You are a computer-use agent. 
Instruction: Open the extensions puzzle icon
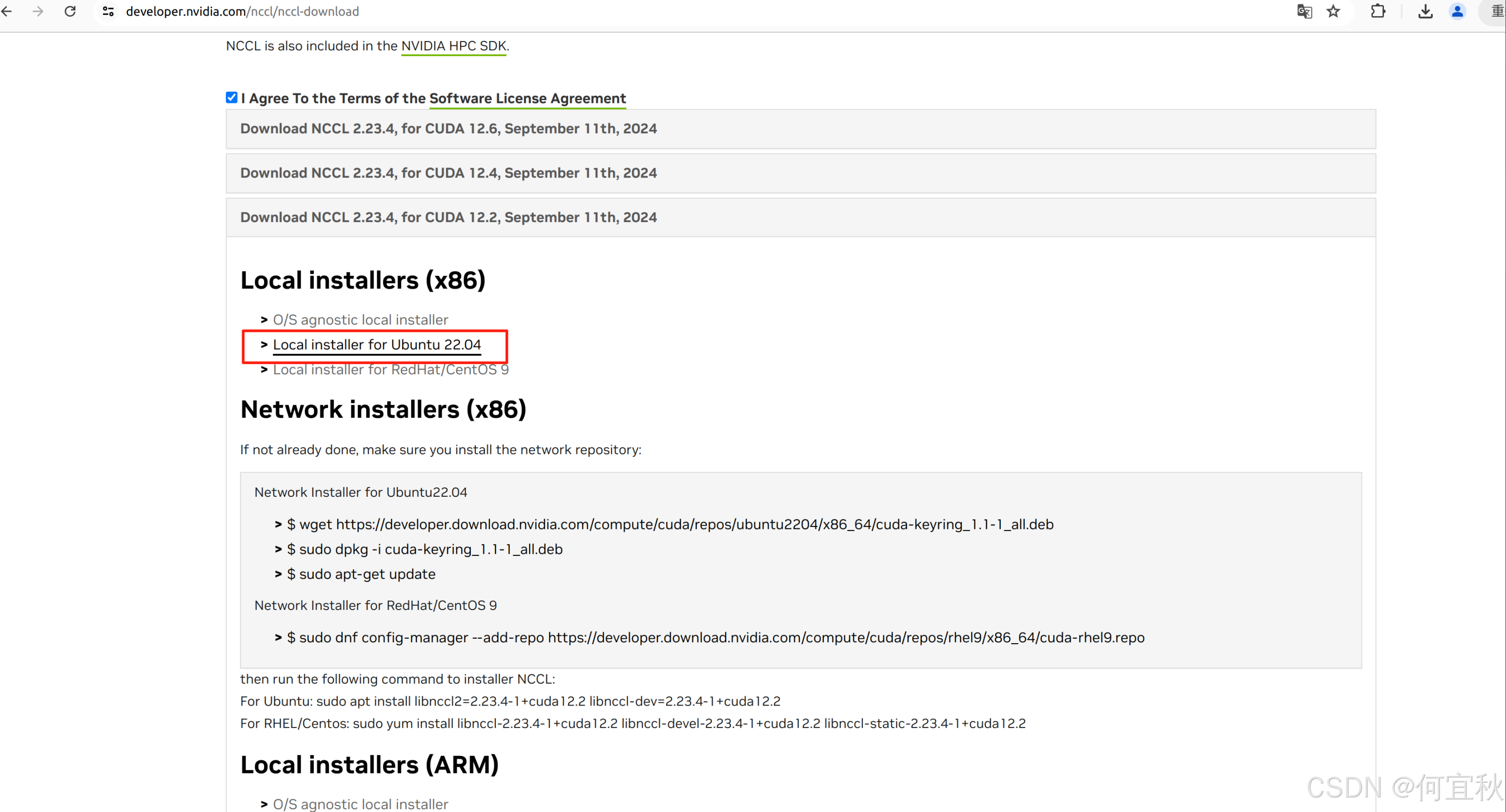(1378, 11)
